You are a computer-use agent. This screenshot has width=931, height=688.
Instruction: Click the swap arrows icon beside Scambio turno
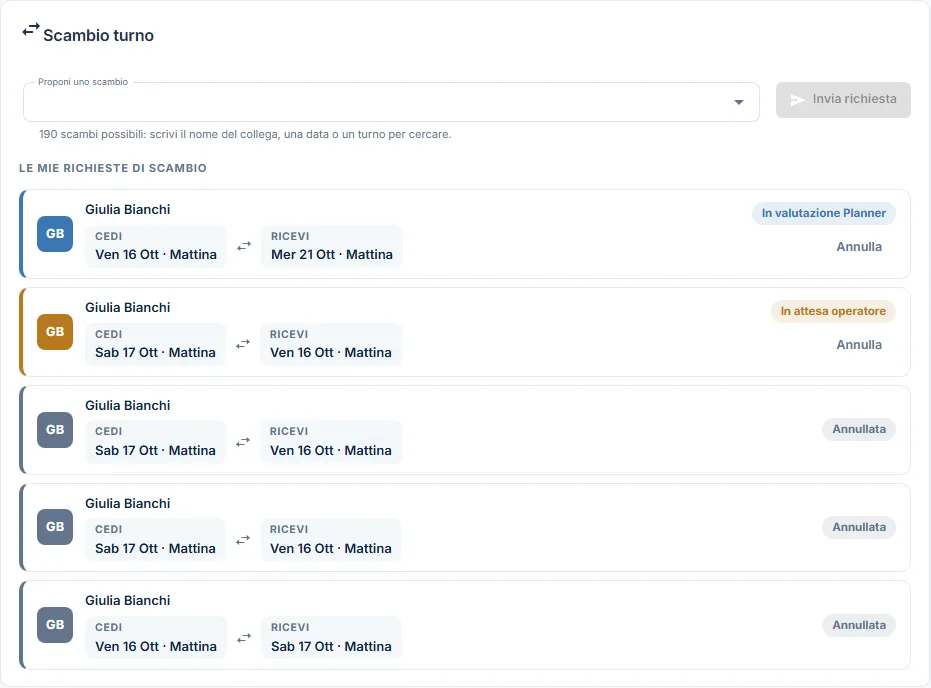(31, 30)
